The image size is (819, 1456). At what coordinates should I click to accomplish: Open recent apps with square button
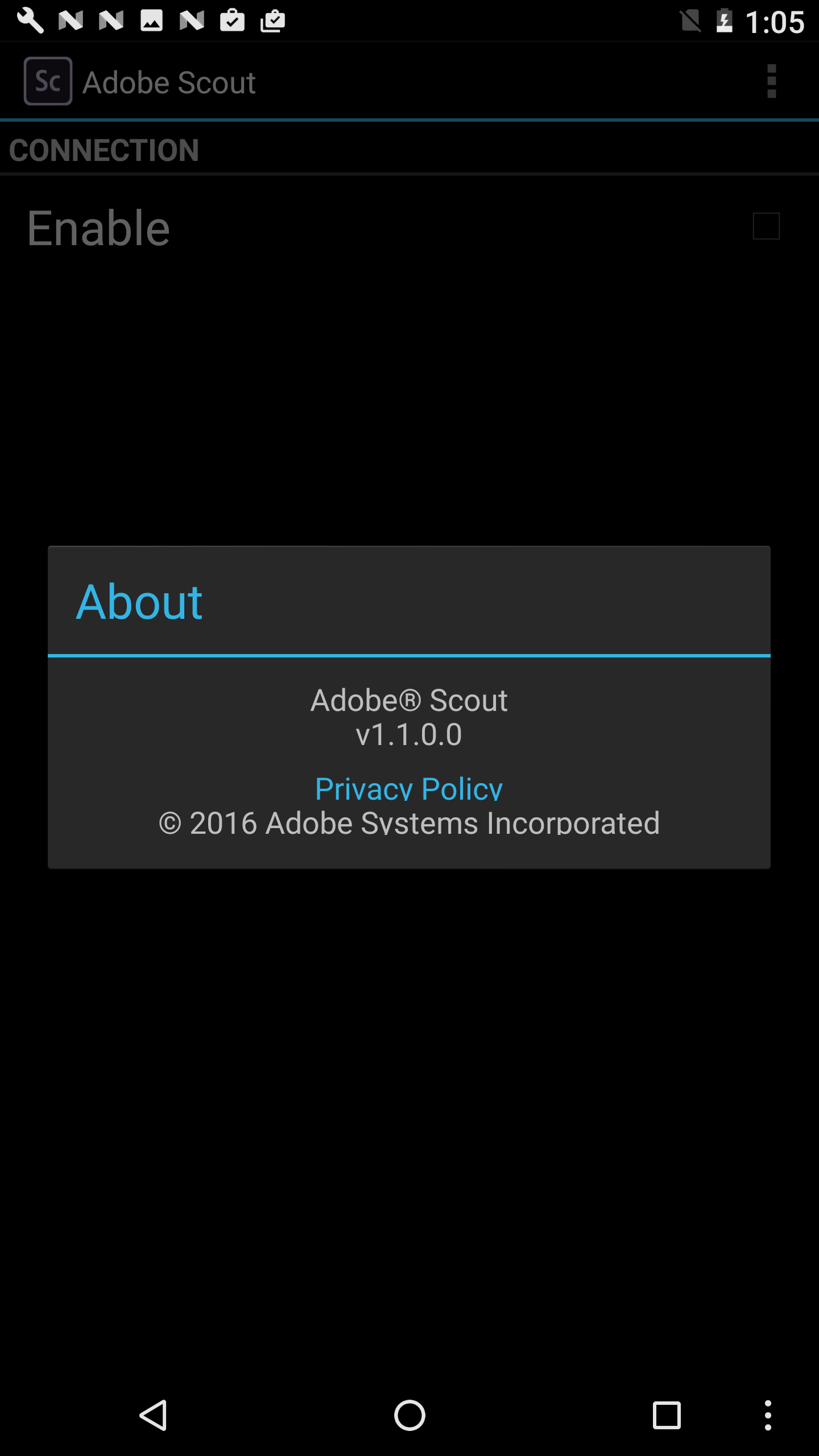(x=666, y=1415)
